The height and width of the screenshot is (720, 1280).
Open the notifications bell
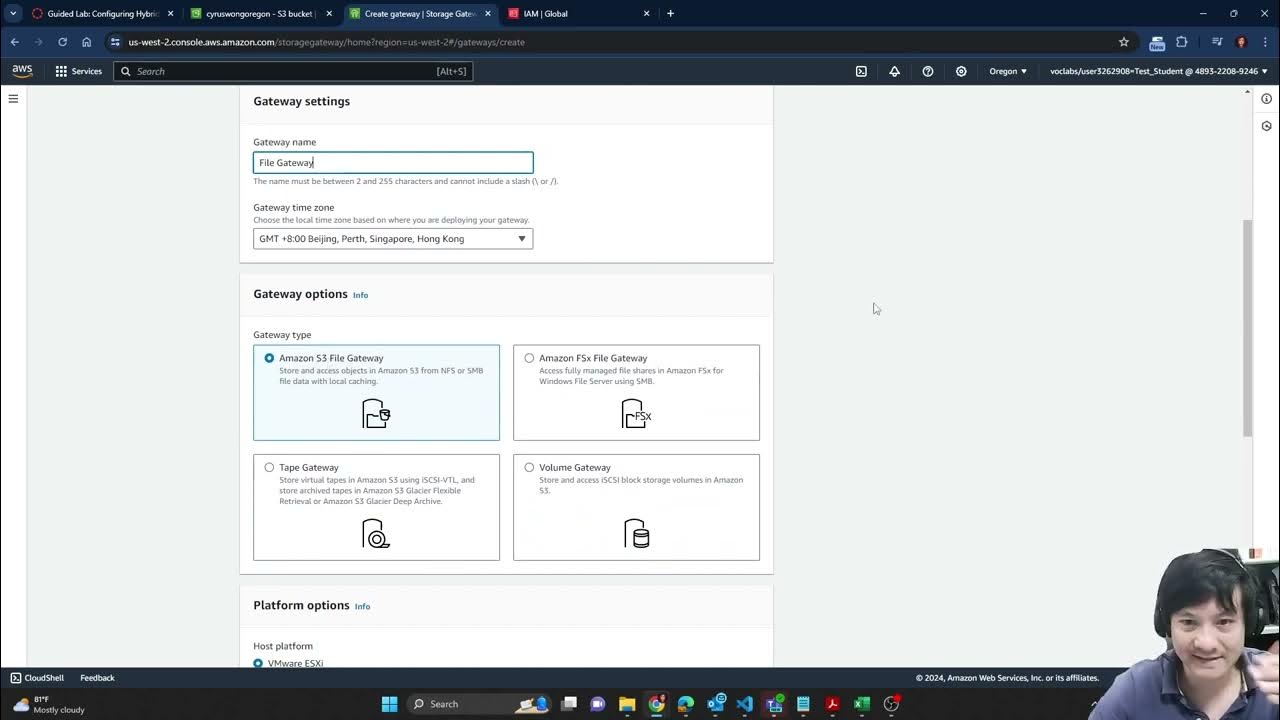pyautogui.click(x=894, y=71)
